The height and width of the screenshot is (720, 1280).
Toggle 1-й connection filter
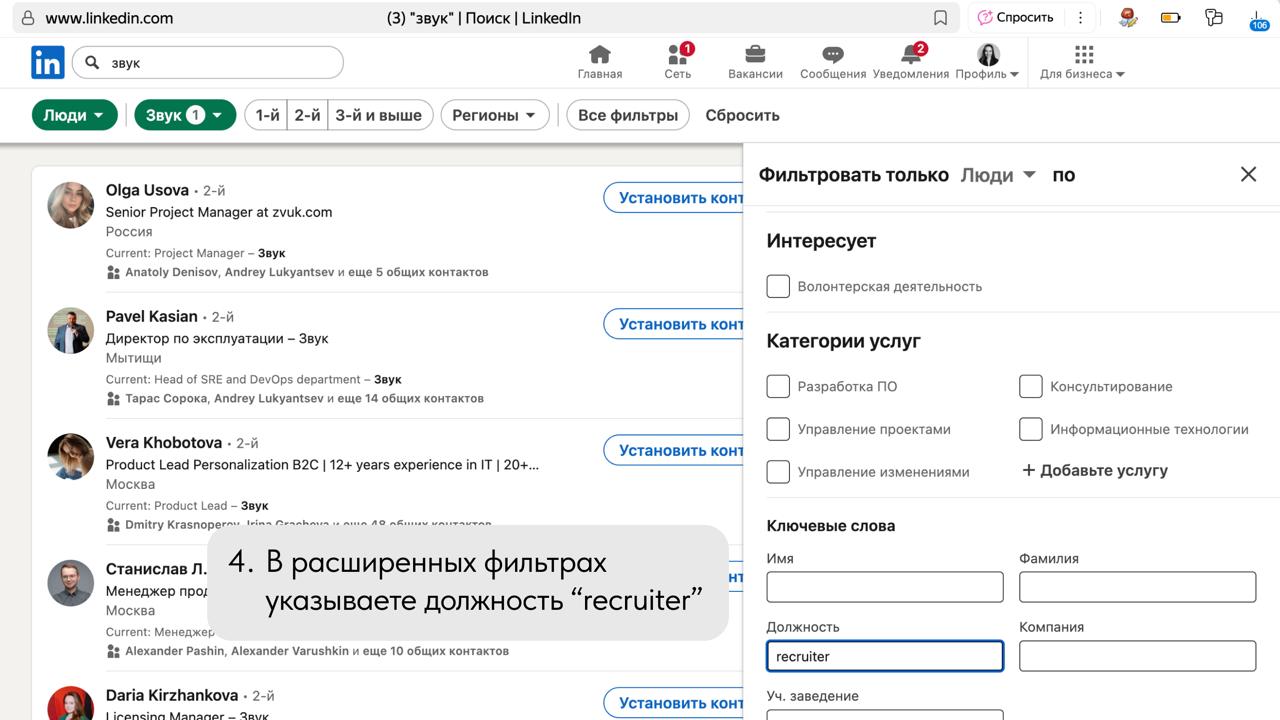267,115
